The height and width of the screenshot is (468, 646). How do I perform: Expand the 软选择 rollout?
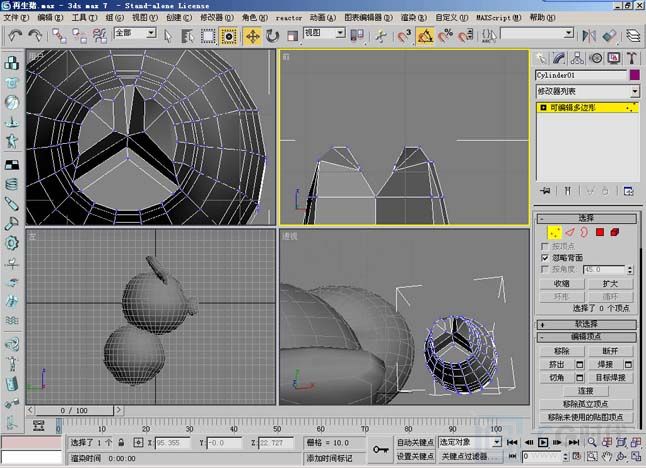pyautogui.click(x=586, y=324)
